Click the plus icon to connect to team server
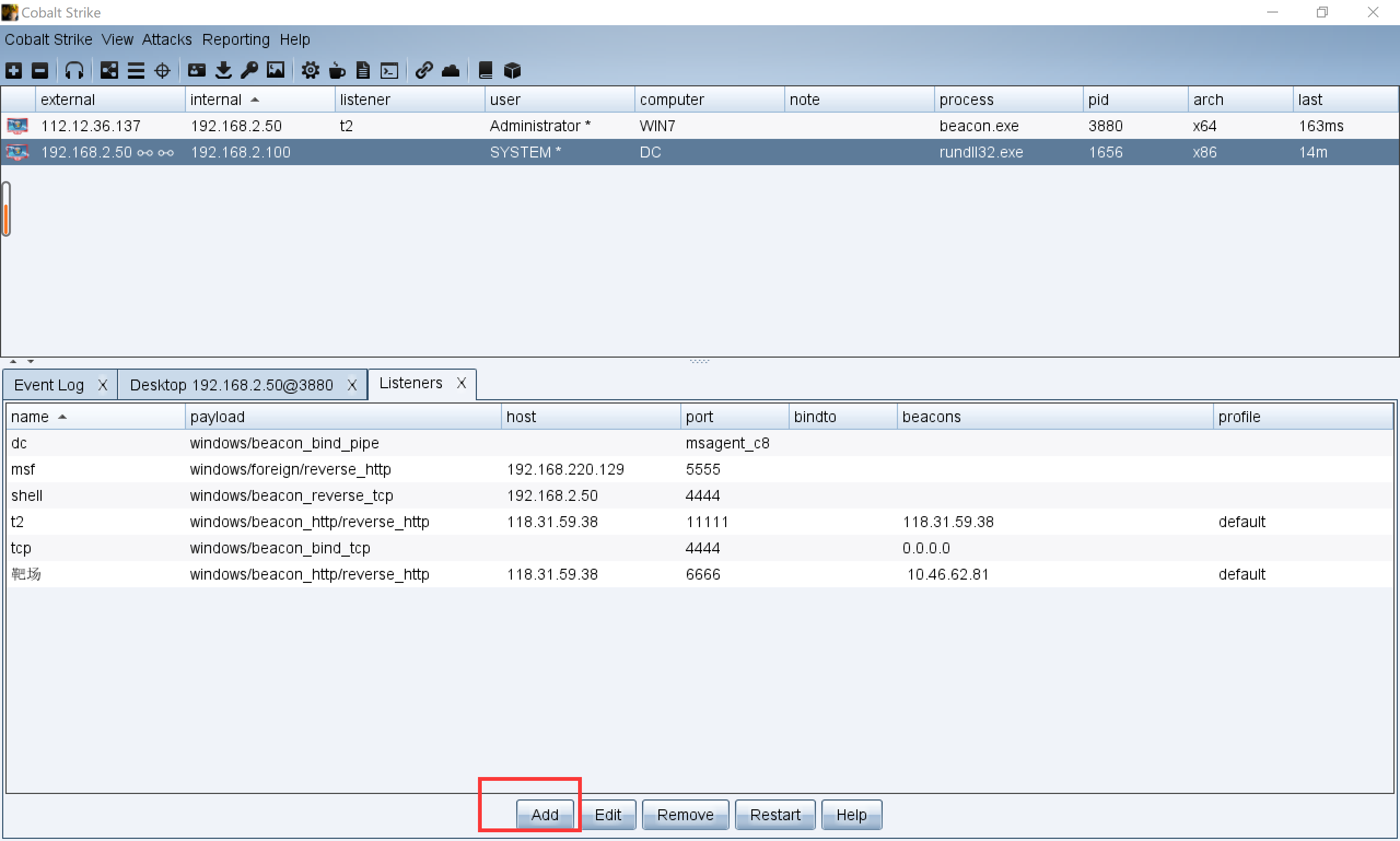Viewport: 1400px width, 841px height. (x=14, y=71)
